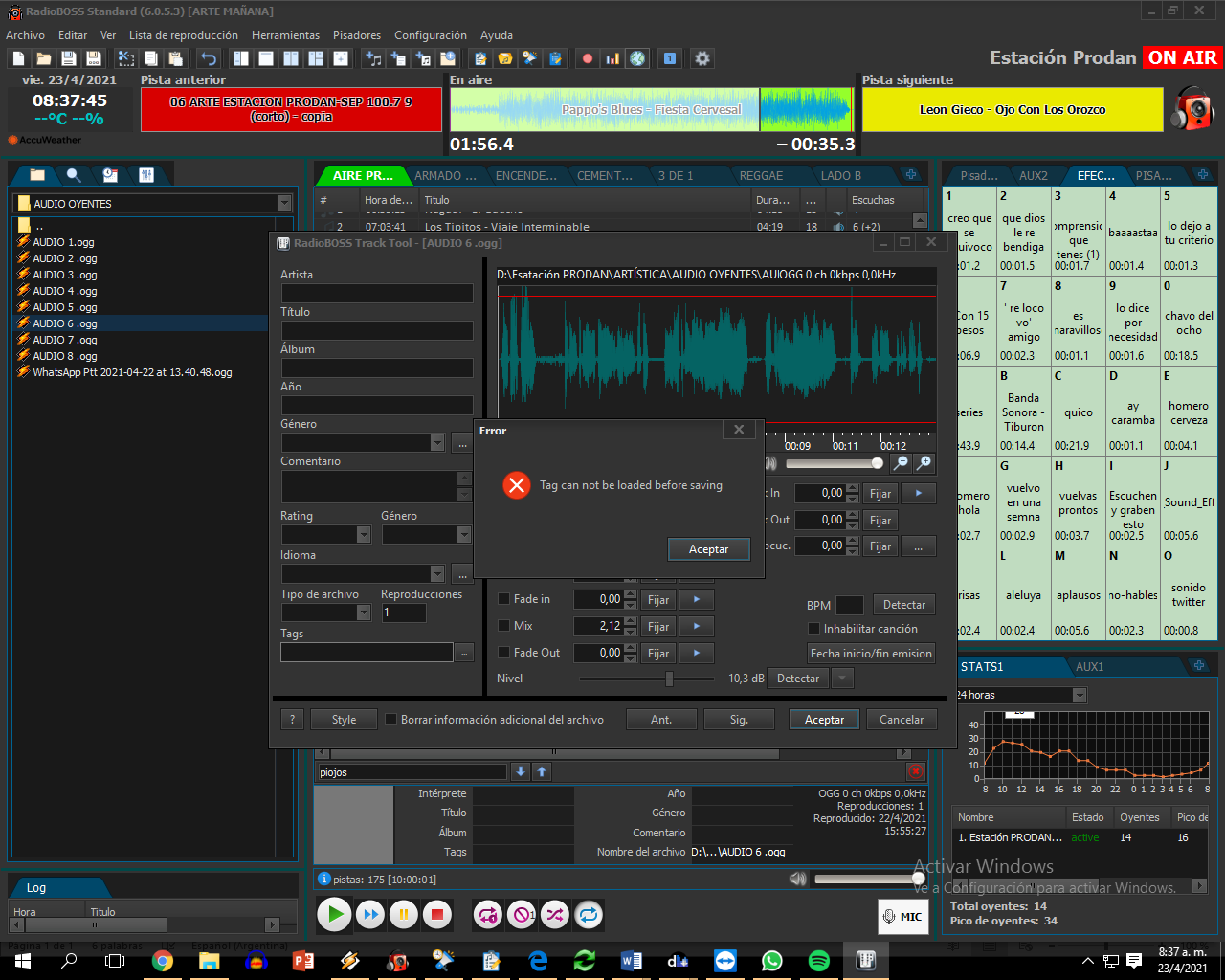Click the globe icon in toolbar

[x=637, y=58]
